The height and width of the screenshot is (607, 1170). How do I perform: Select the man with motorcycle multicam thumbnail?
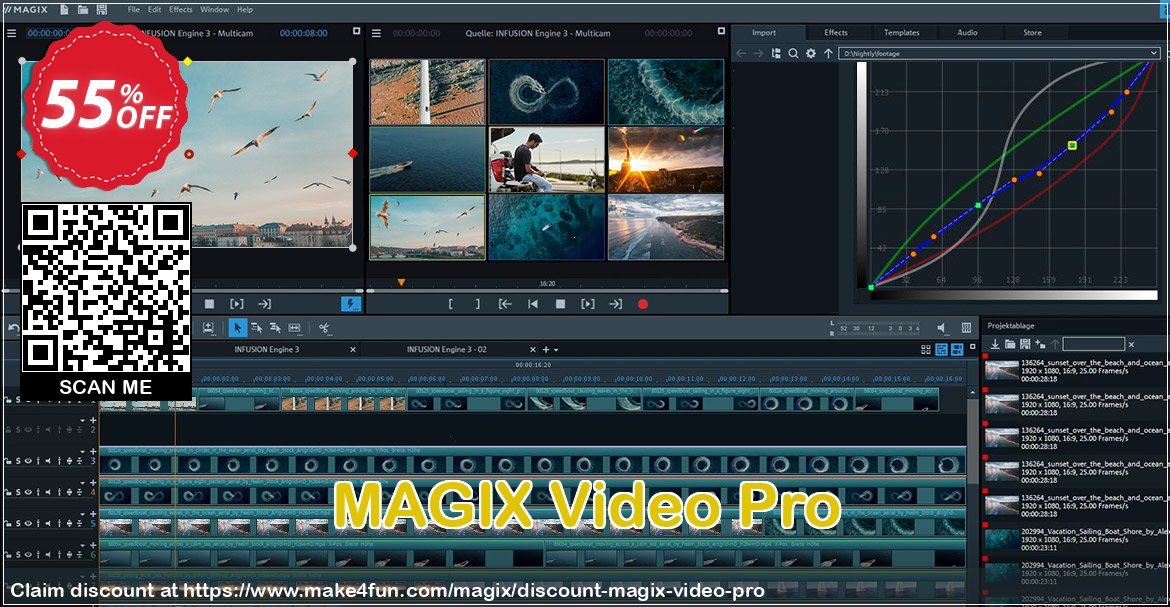(x=546, y=160)
